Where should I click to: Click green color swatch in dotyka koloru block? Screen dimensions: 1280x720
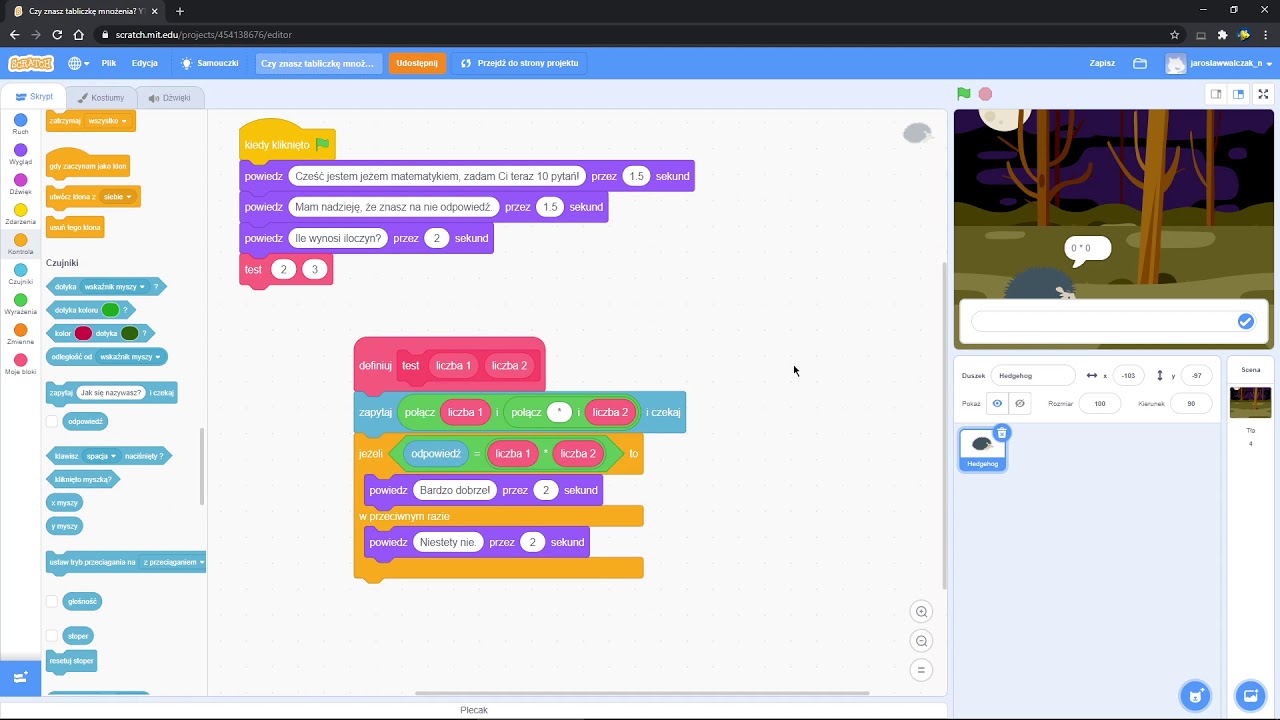pos(110,310)
